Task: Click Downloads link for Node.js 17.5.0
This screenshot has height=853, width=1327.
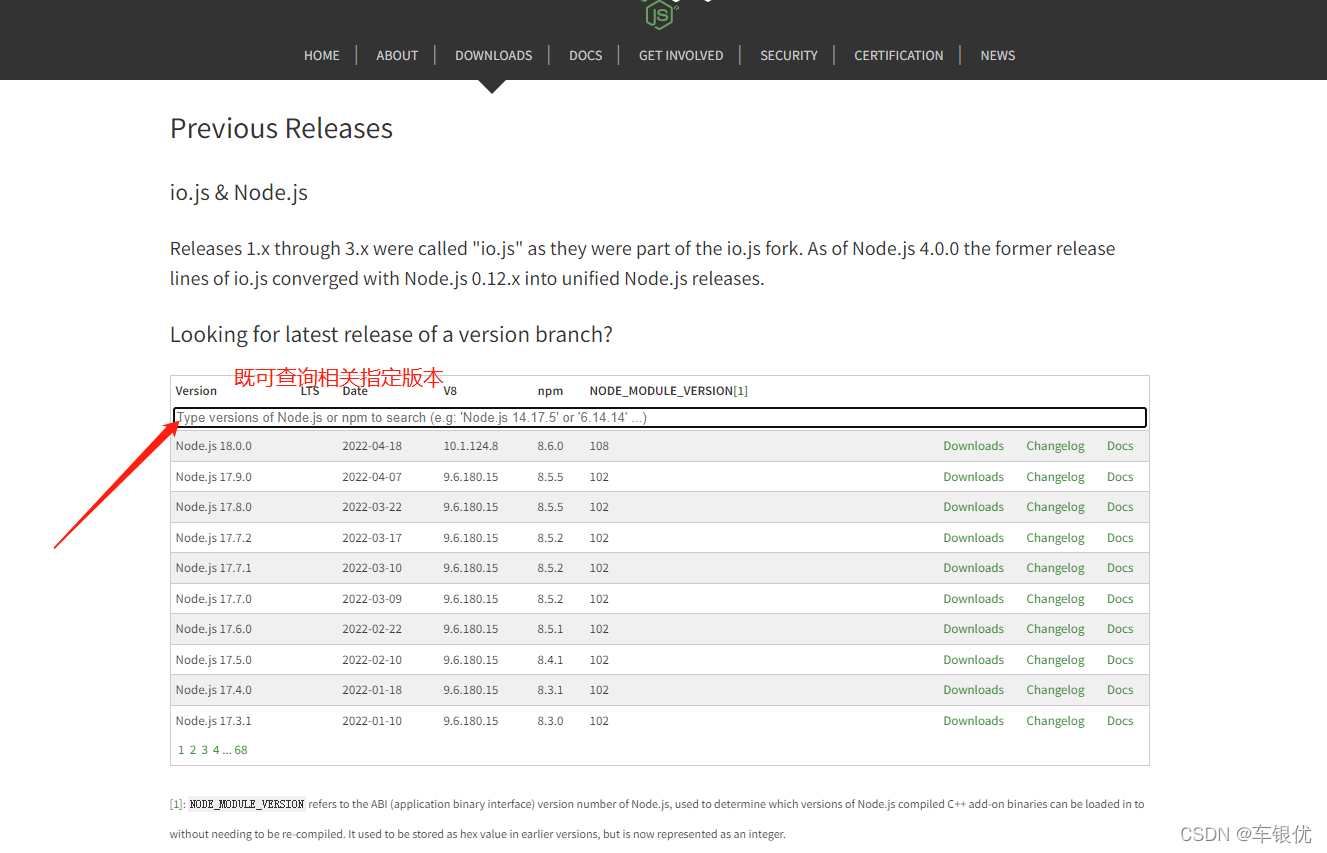Action: (973, 660)
